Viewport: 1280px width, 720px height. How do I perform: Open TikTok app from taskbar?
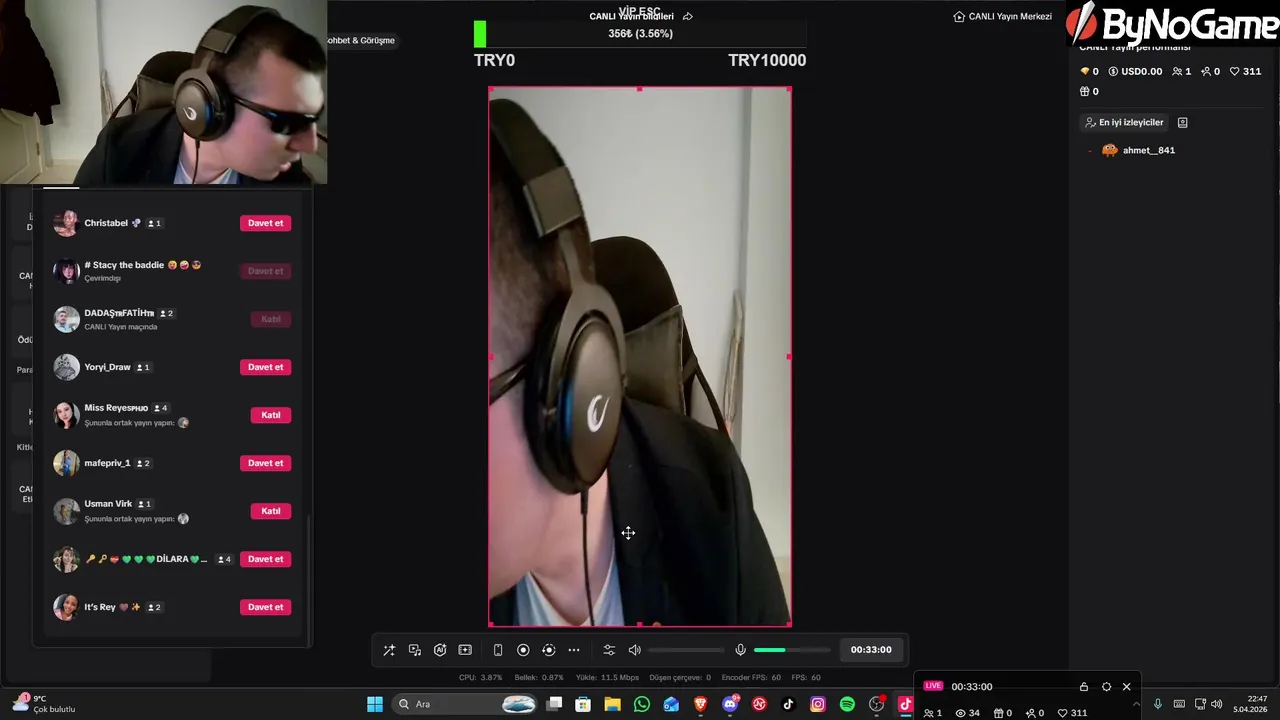(789, 704)
